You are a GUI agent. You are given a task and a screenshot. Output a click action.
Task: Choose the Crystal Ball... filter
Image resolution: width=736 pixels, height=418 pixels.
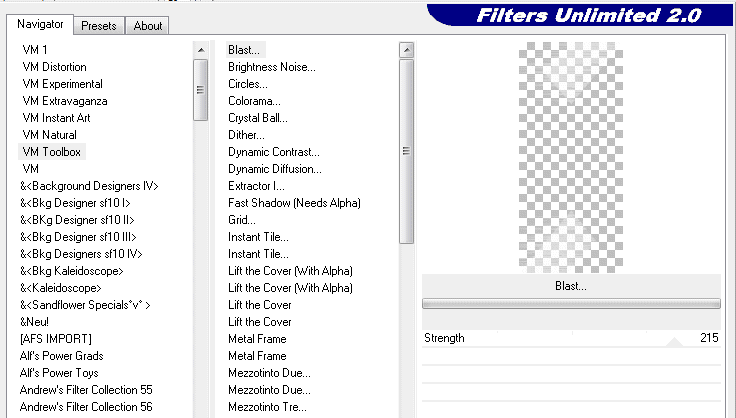pos(258,118)
